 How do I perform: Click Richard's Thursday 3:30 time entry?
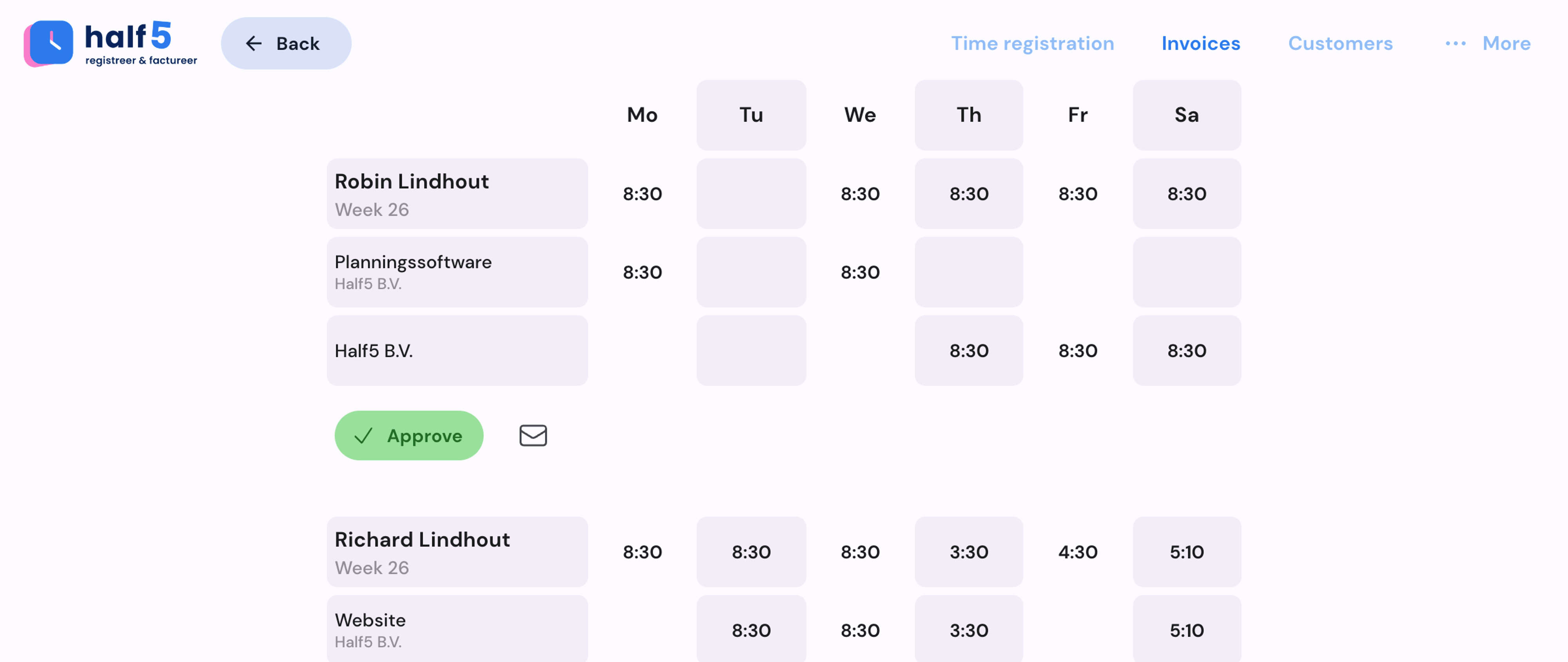tap(968, 551)
